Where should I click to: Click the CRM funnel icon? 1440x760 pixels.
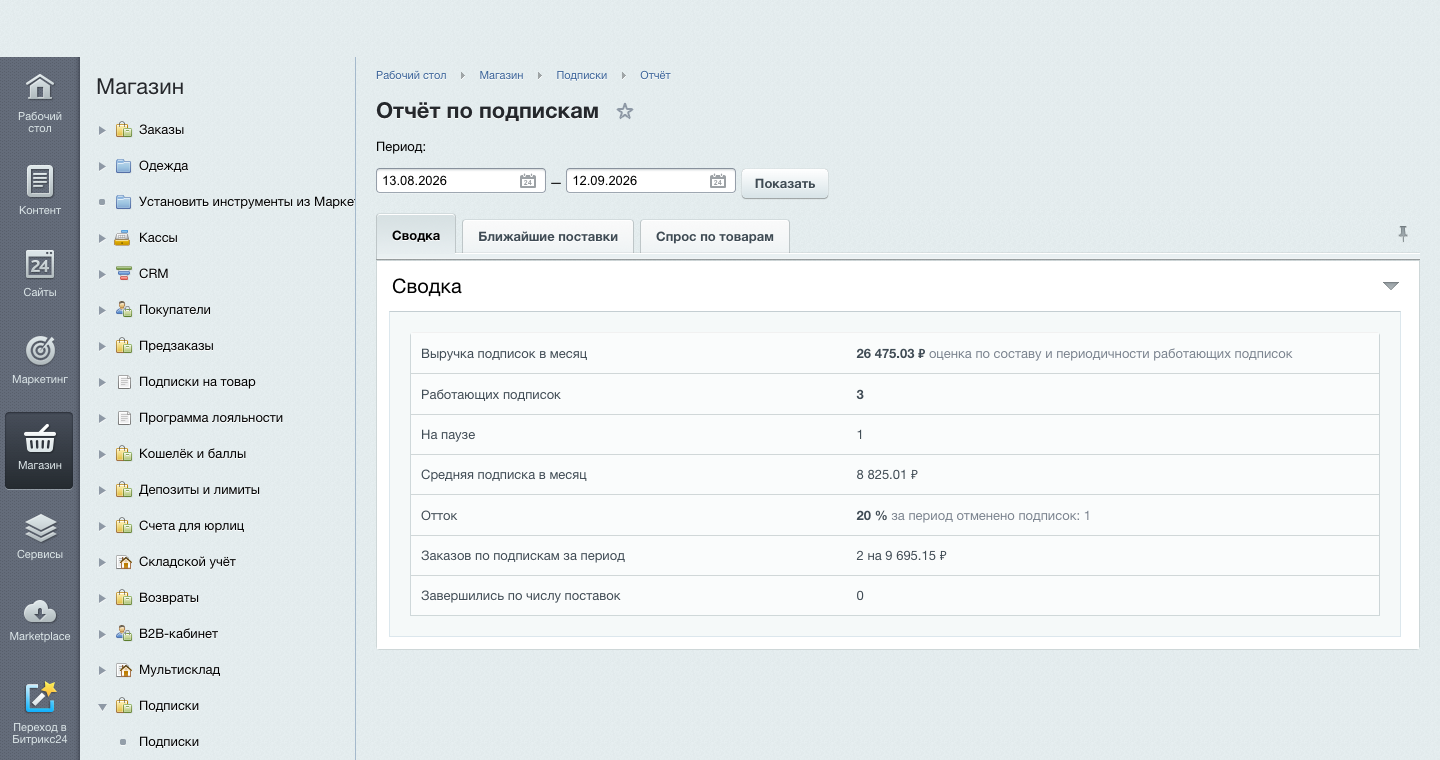pyautogui.click(x=123, y=274)
